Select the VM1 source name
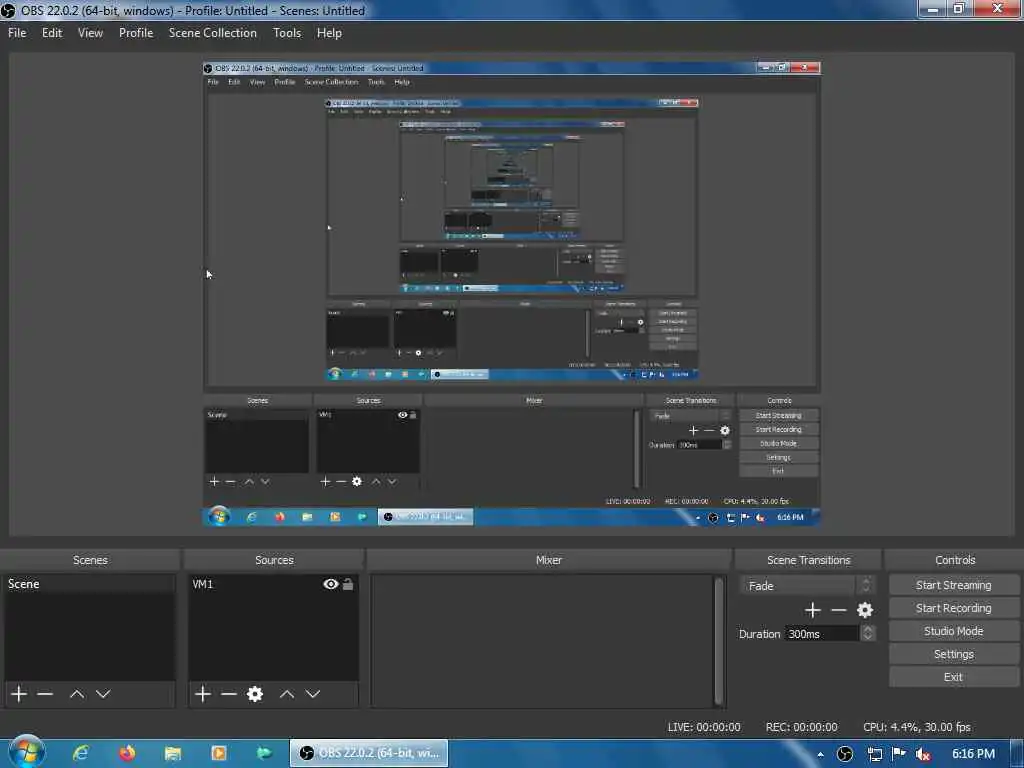The image size is (1024, 768). click(x=202, y=584)
